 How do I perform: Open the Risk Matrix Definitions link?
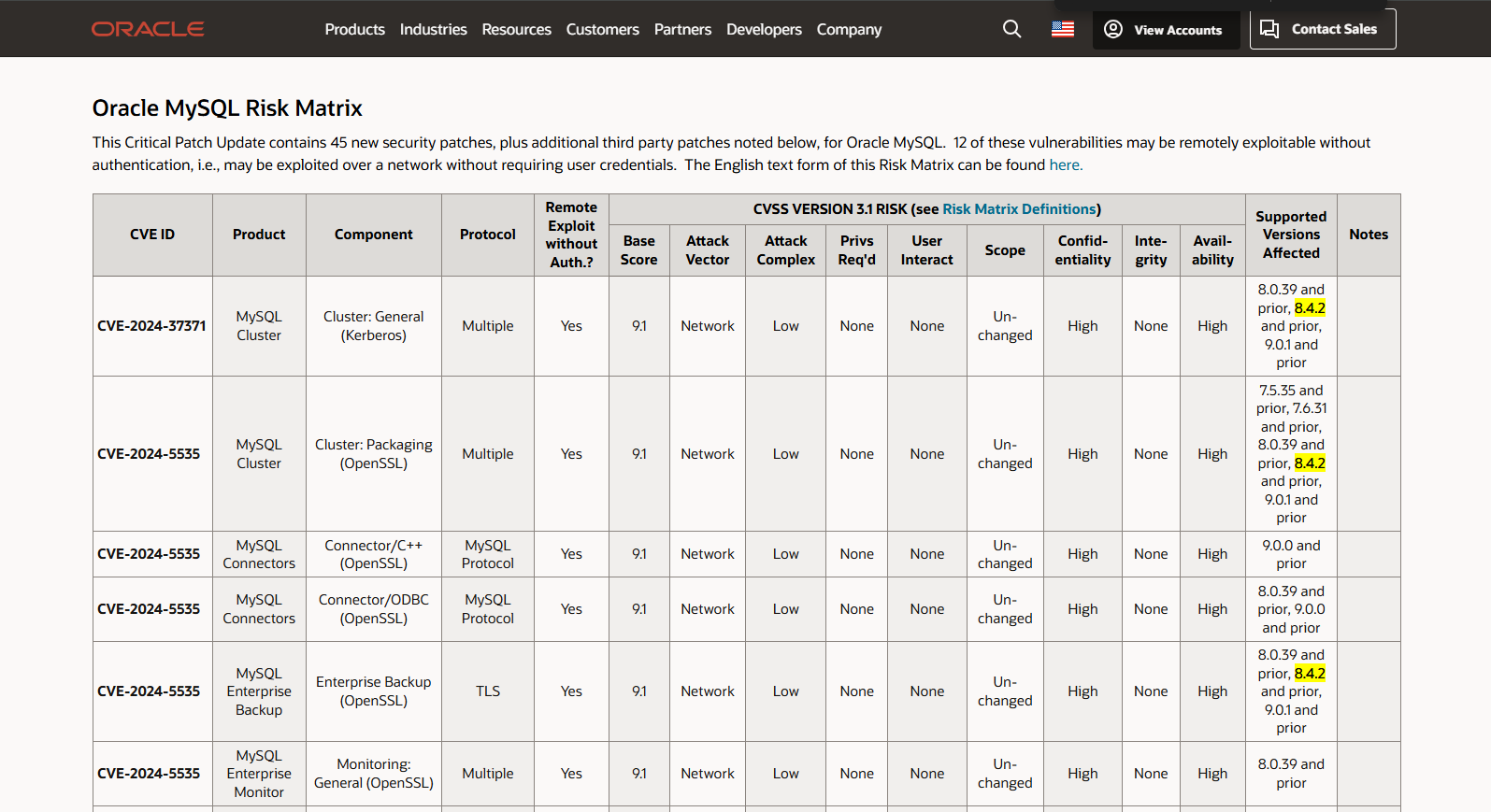pyautogui.click(x=1019, y=209)
